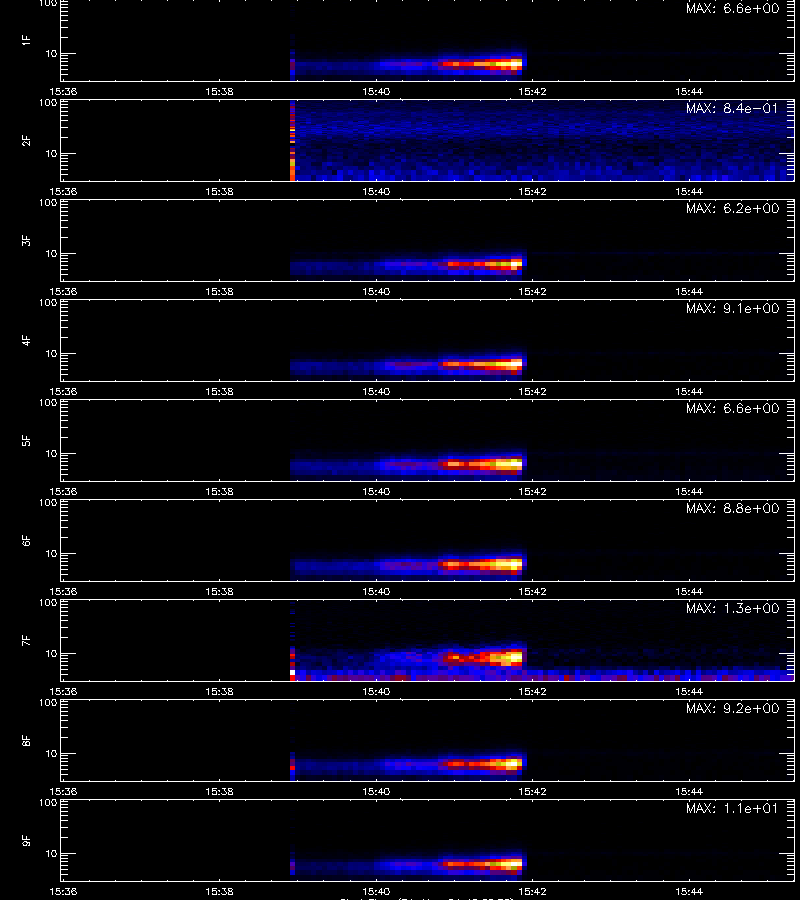Click the 6F panel axis label
The height and width of the screenshot is (900, 800).
[x=26, y=540]
